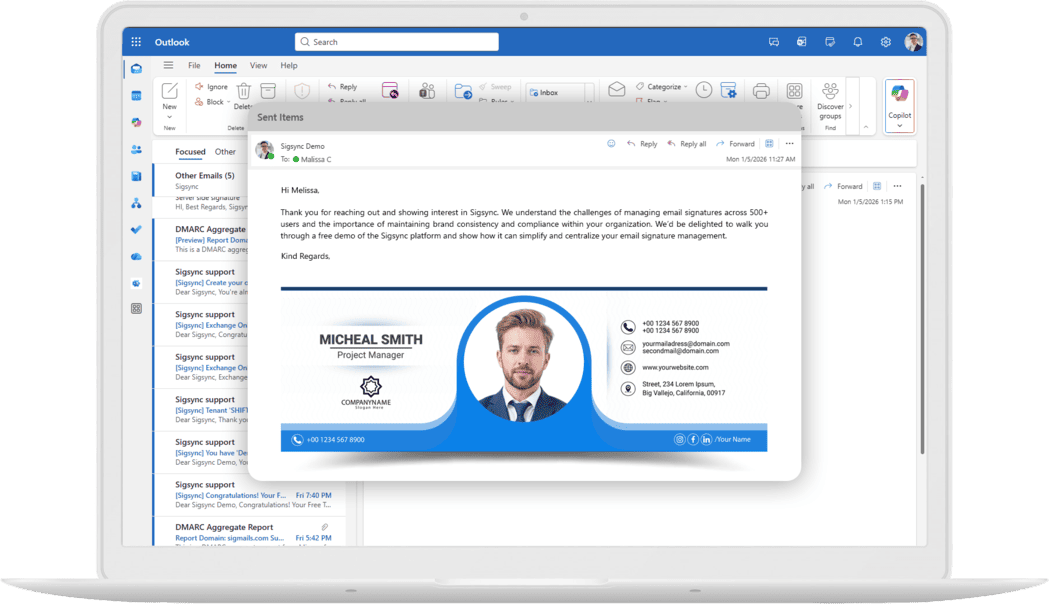Expand the Copilot dropdown arrow
Screen dimensions: 1049x604
point(899,126)
